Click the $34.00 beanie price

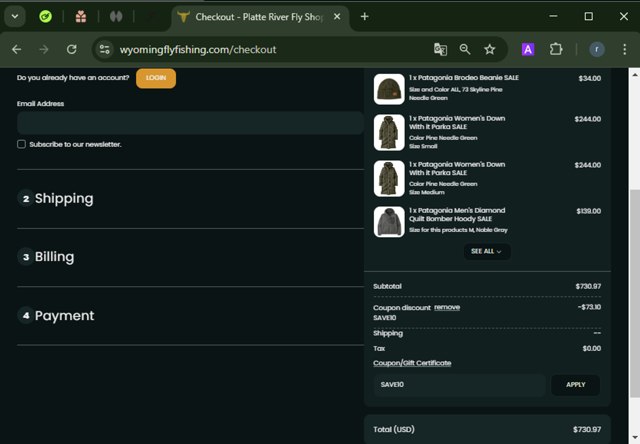point(590,78)
